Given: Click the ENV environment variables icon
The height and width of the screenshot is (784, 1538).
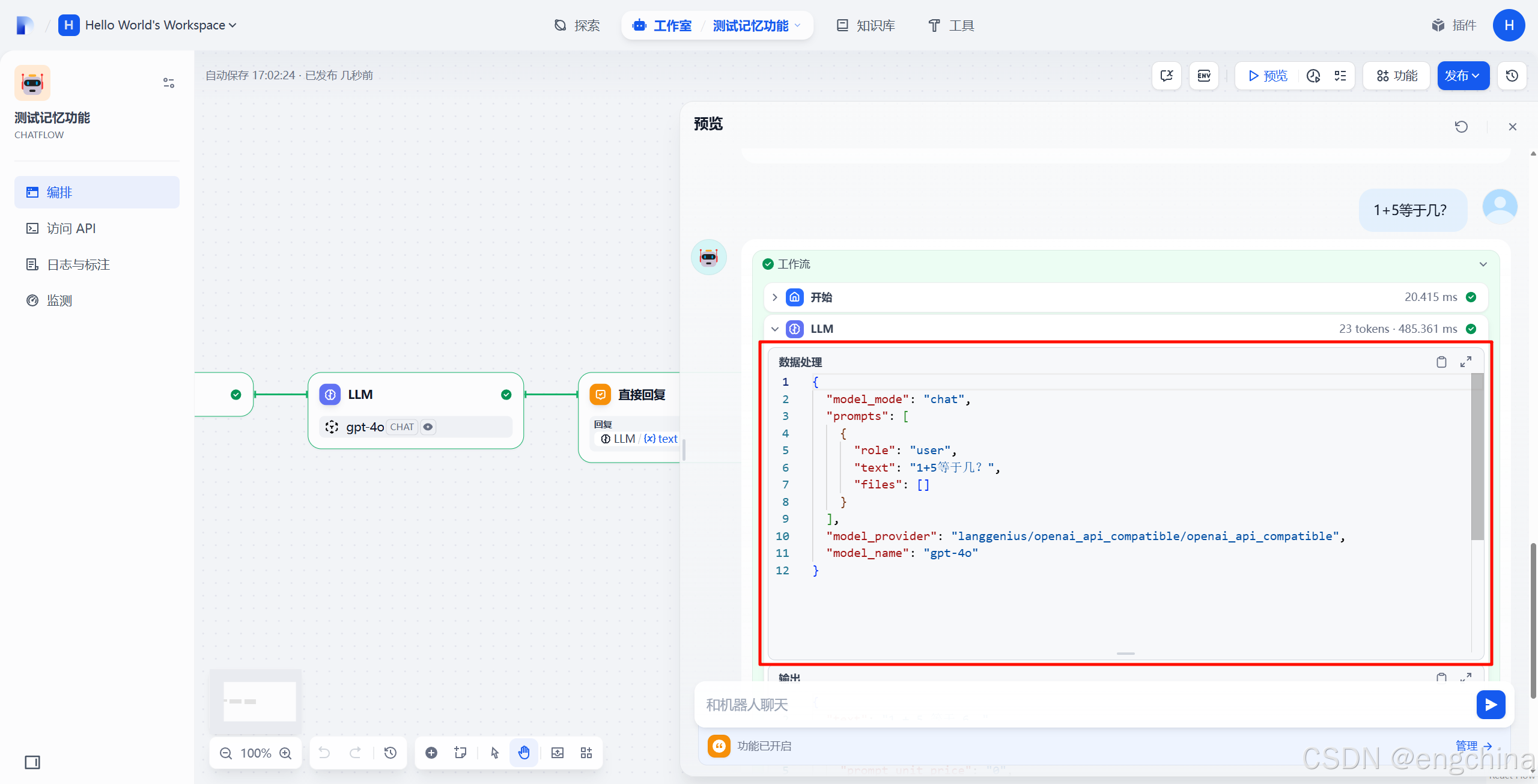Looking at the screenshot, I should point(1204,76).
